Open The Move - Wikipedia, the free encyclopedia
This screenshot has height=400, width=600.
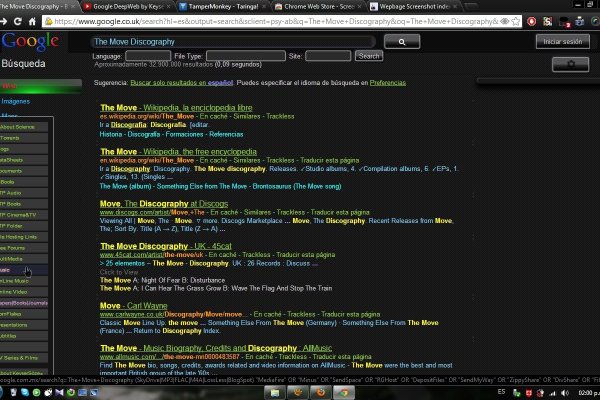[178, 152]
